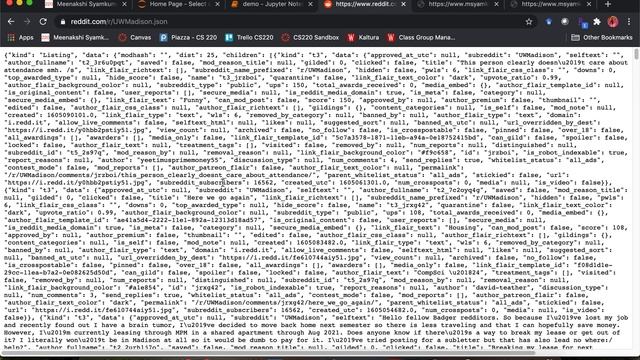640x360 pixels.
Task: Close the Home Page - Select tab
Action: tap(217, 4)
